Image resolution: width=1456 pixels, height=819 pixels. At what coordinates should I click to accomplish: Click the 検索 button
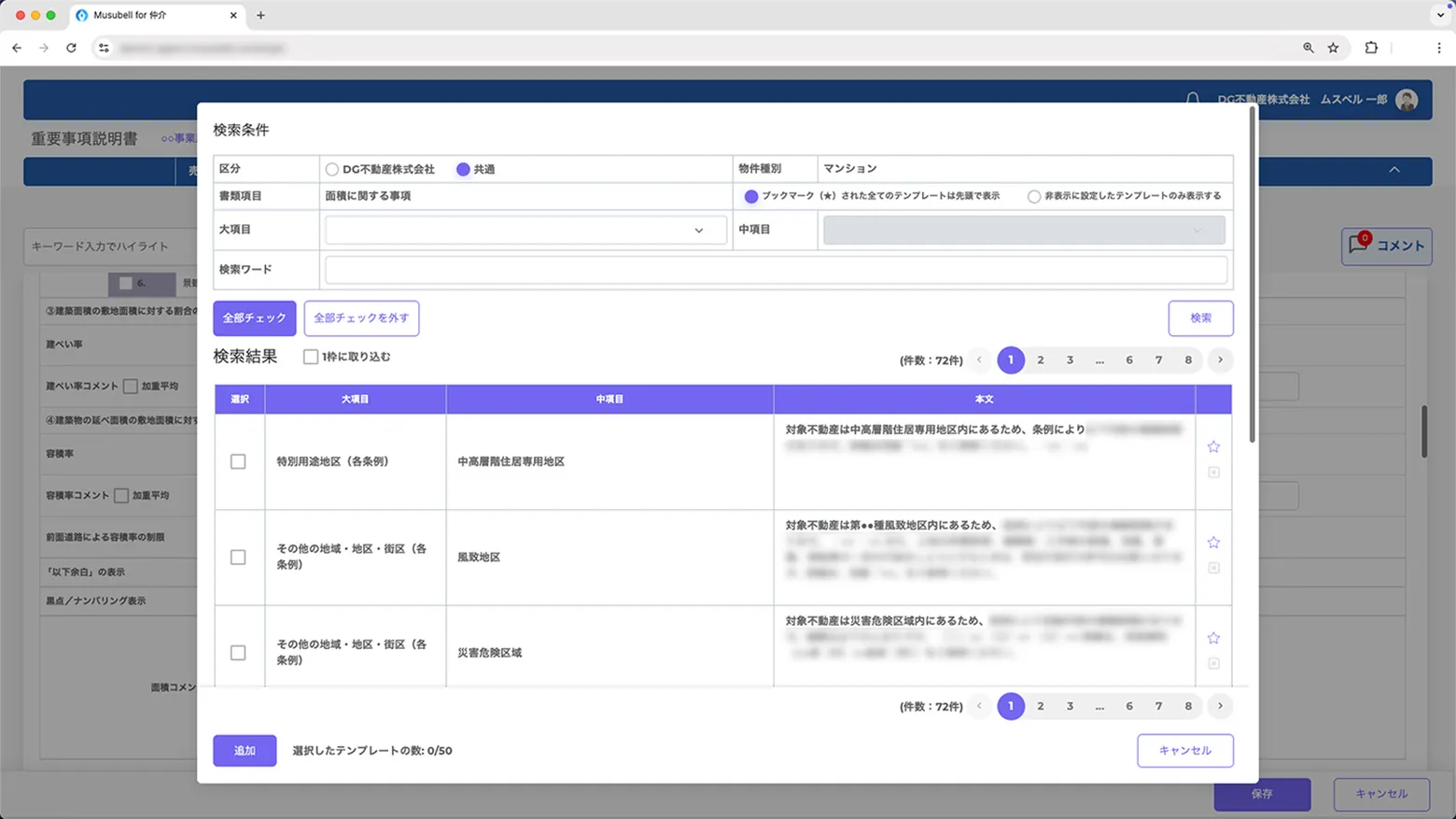pyautogui.click(x=1200, y=318)
